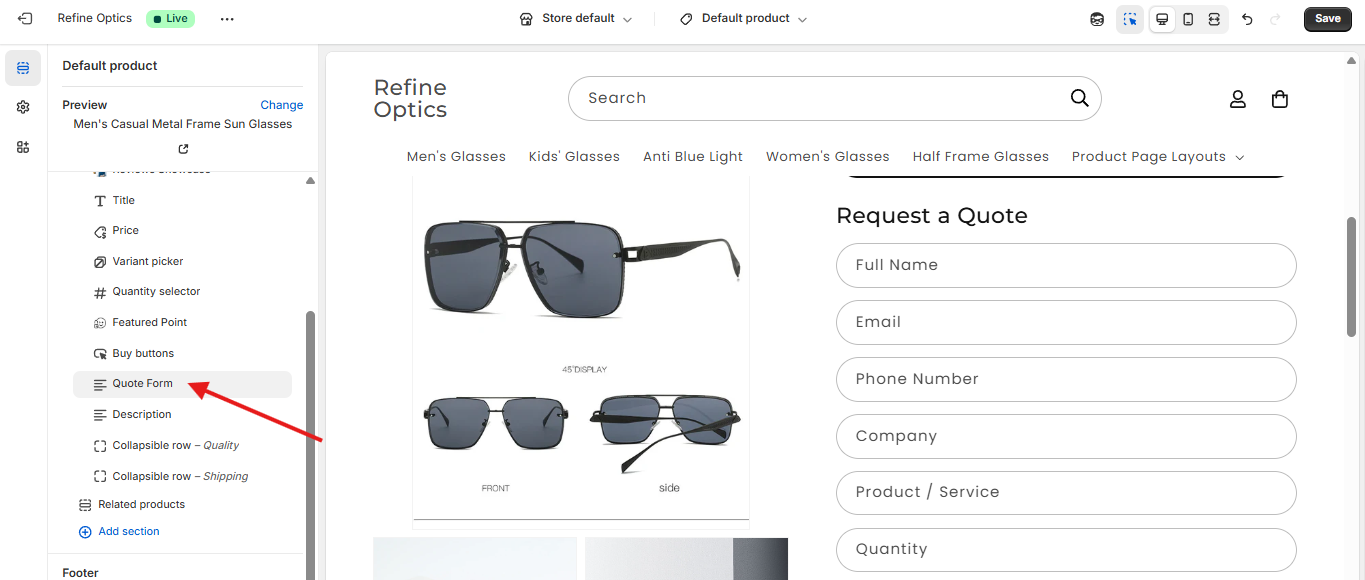Click the Add section link
1365x580 pixels.
coord(128,532)
